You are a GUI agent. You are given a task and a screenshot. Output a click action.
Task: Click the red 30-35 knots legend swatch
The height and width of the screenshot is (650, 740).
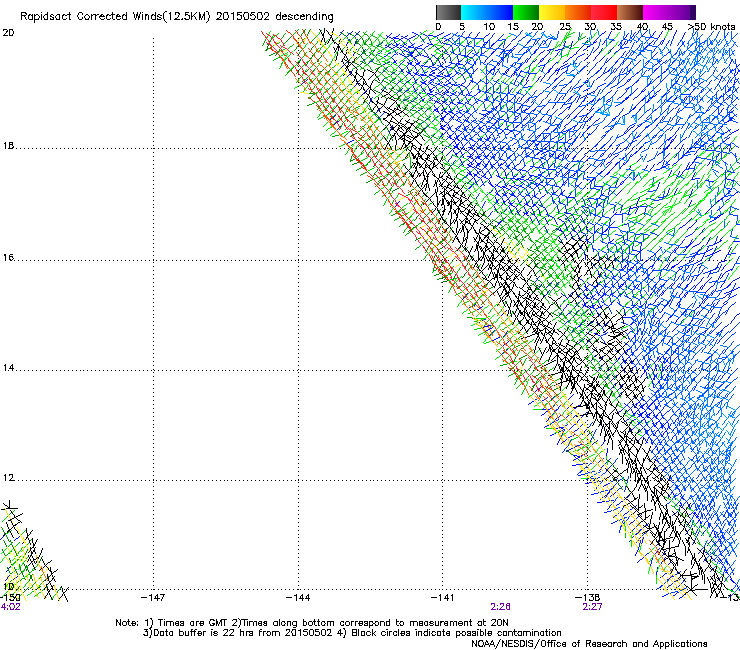604,12
